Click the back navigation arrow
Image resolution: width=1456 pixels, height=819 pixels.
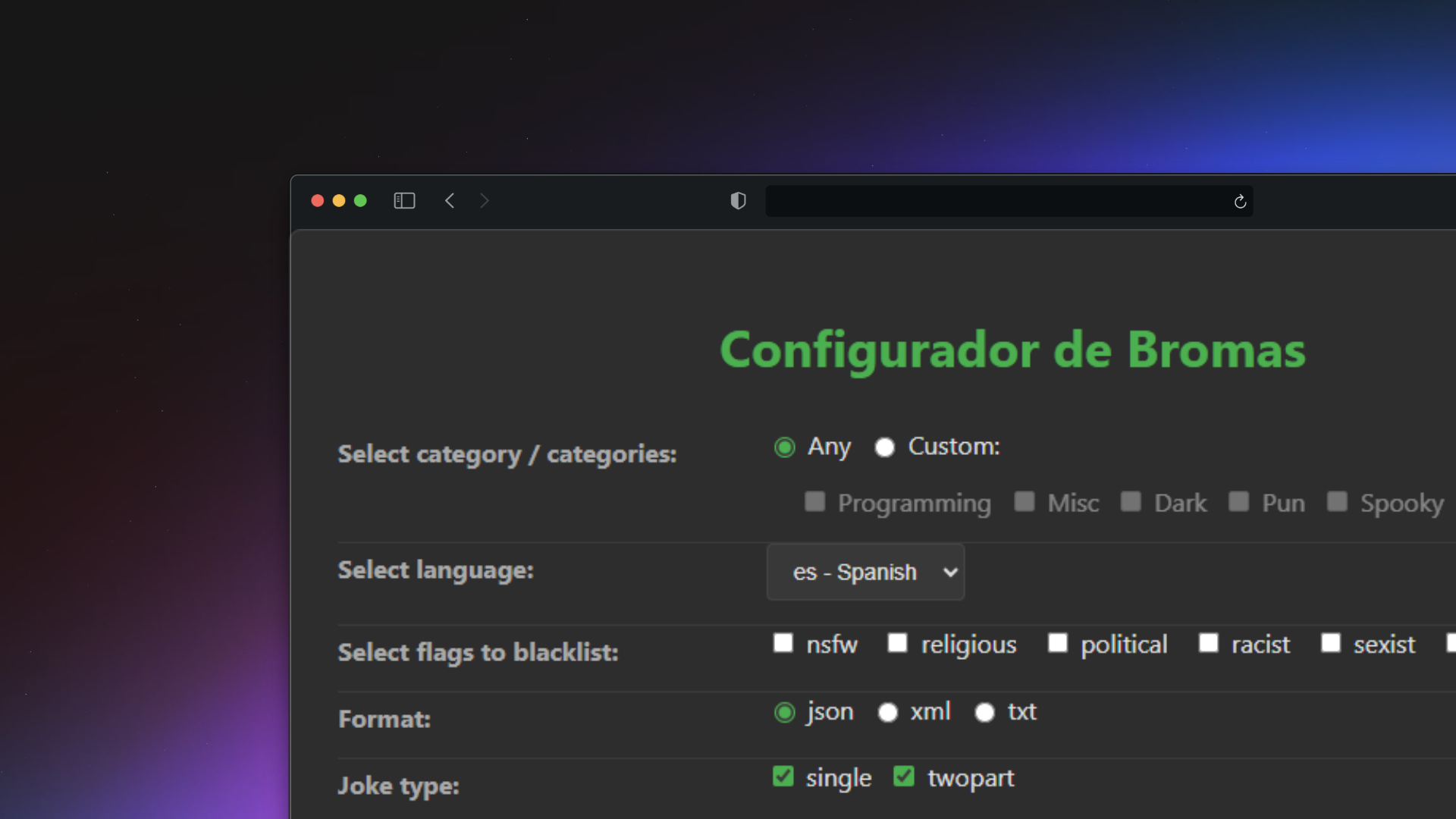(x=450, y=201)
